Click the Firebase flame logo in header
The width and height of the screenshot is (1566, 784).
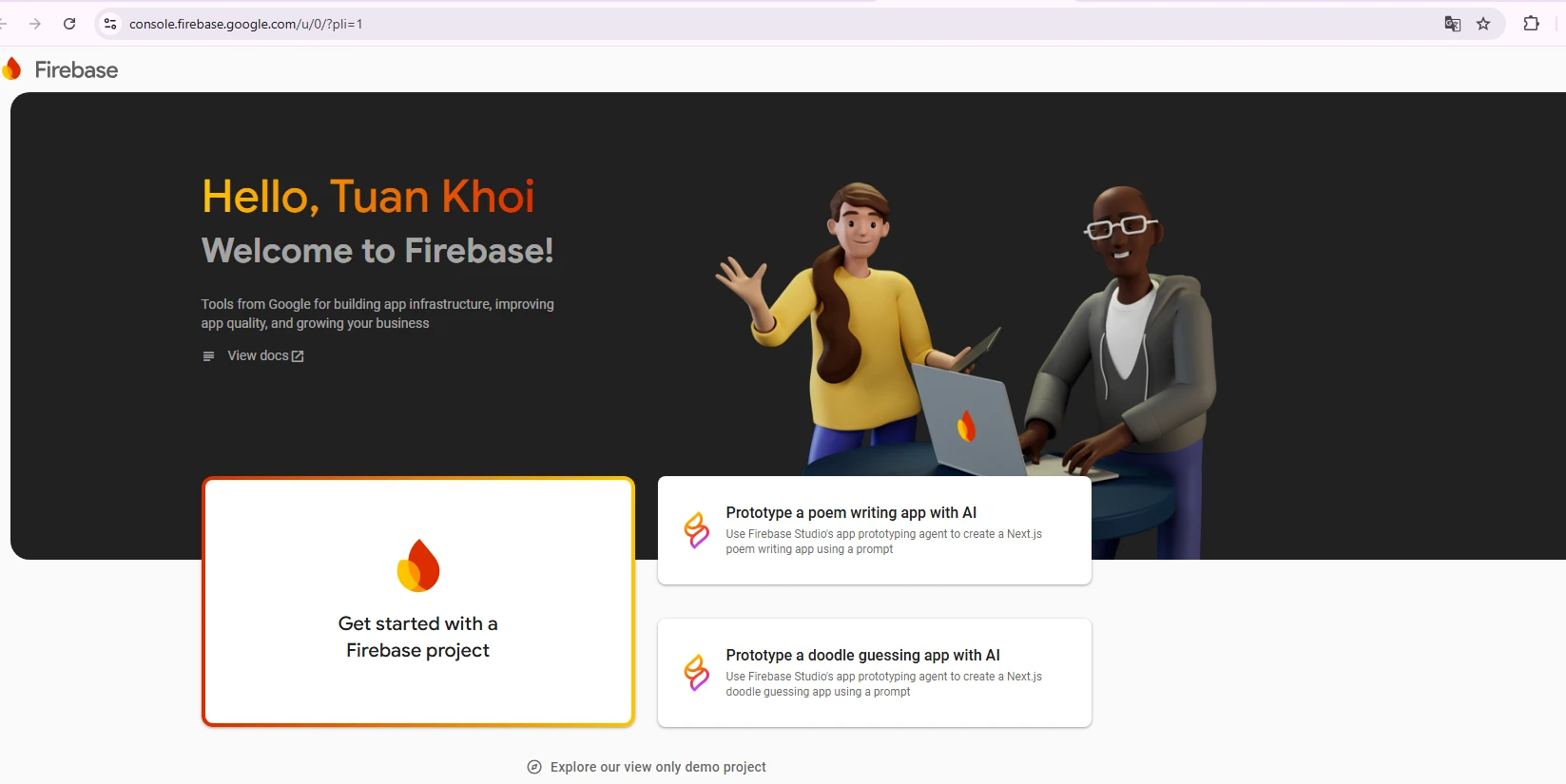11,68
